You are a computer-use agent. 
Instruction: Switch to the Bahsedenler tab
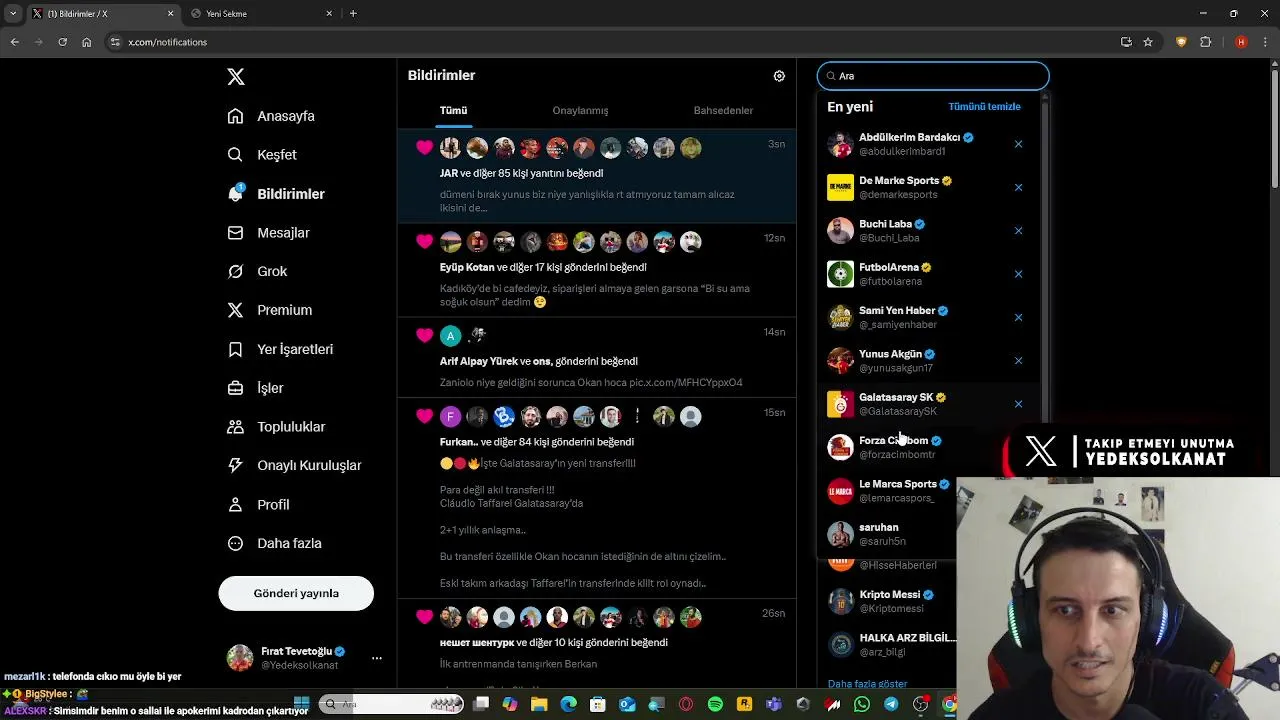(723, 111)
